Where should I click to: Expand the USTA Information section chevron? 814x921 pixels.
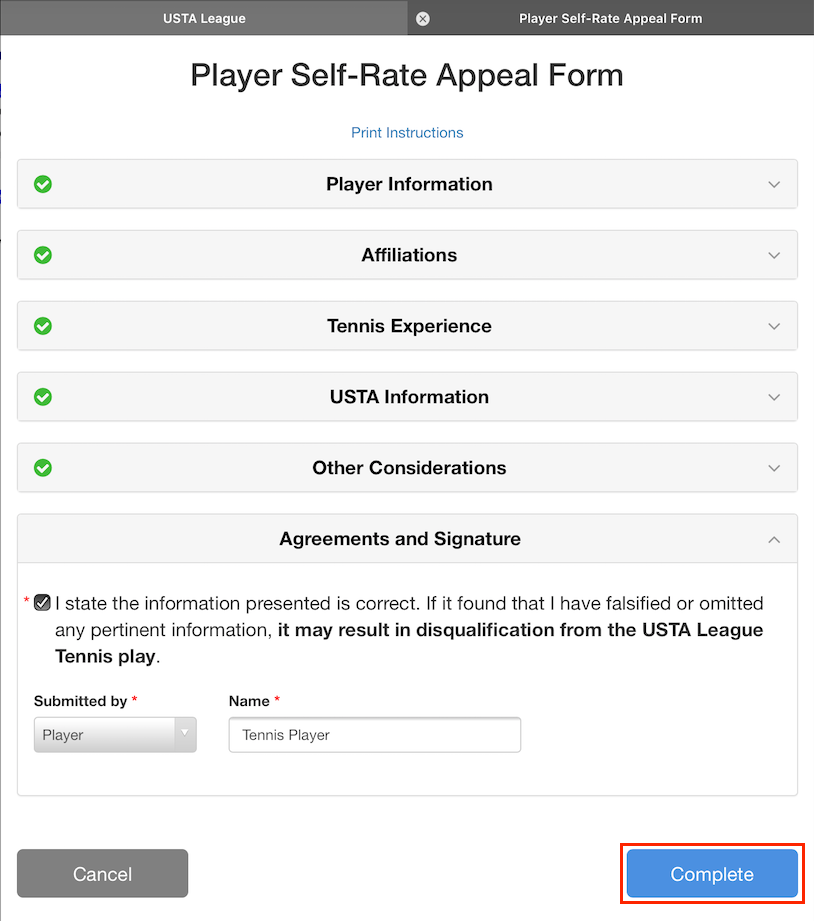(774, 398)
